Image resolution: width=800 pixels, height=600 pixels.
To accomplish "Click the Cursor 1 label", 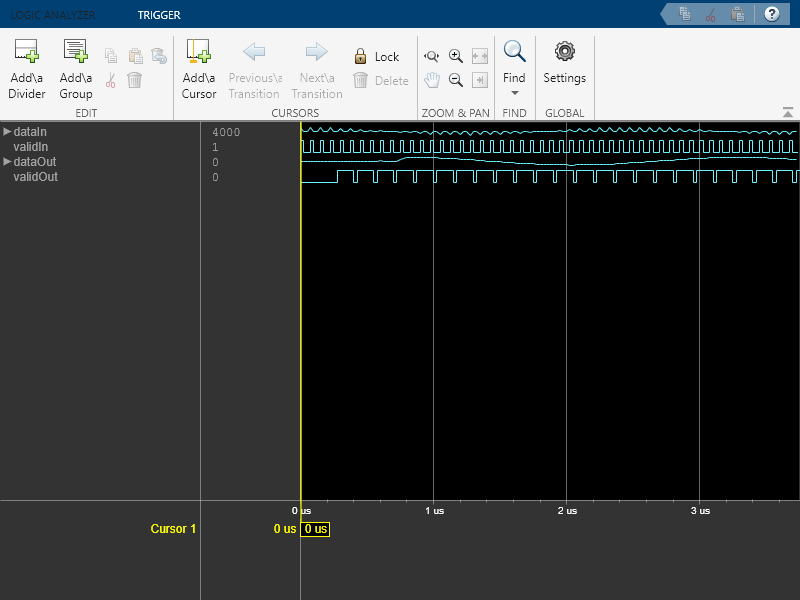I will point(174,528).
